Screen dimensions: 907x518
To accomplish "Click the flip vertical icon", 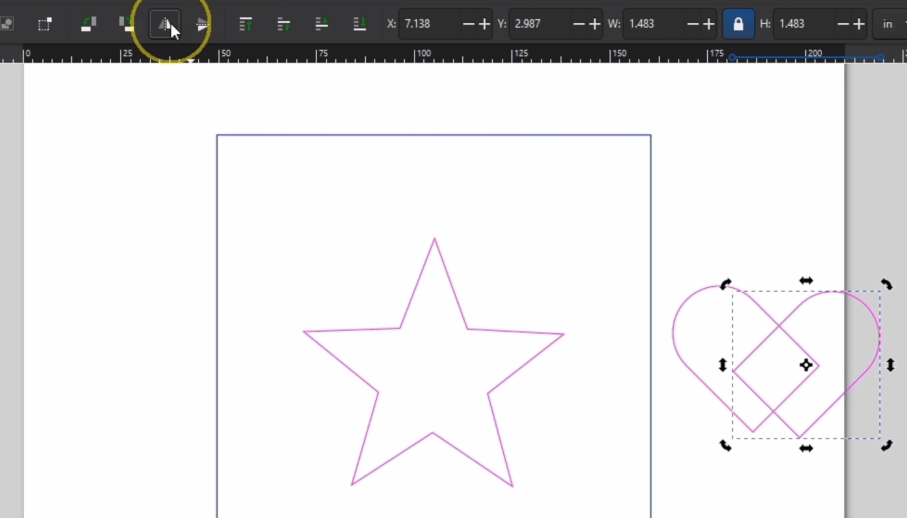I will [x=203, y=23].
